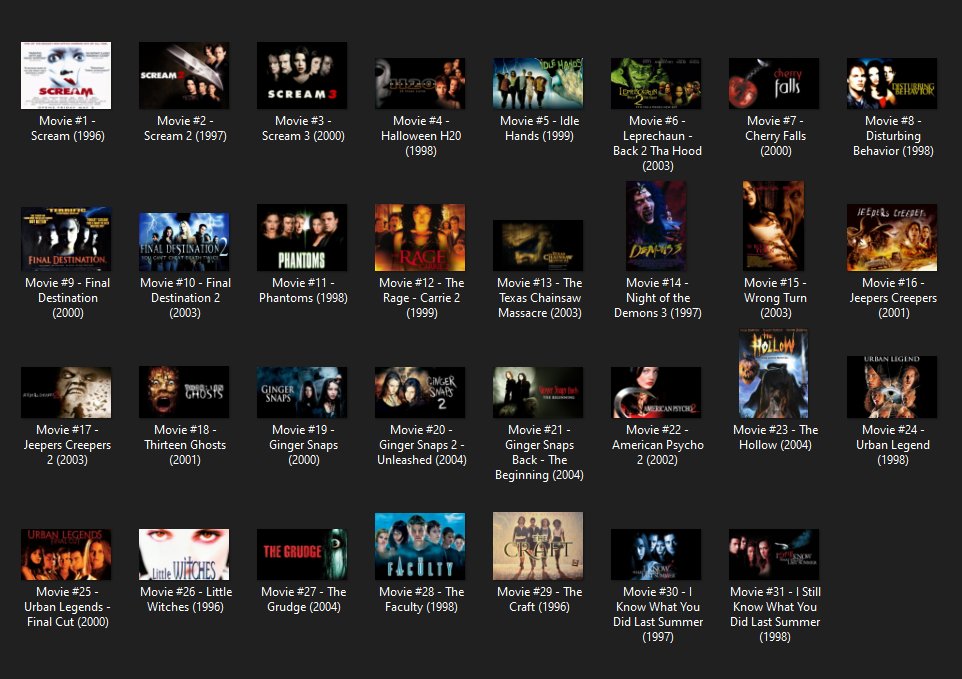The height and width of the screenshot is (679, 962).
Task: Click Night of the Demons 3 poster
Action: [656, 226]
